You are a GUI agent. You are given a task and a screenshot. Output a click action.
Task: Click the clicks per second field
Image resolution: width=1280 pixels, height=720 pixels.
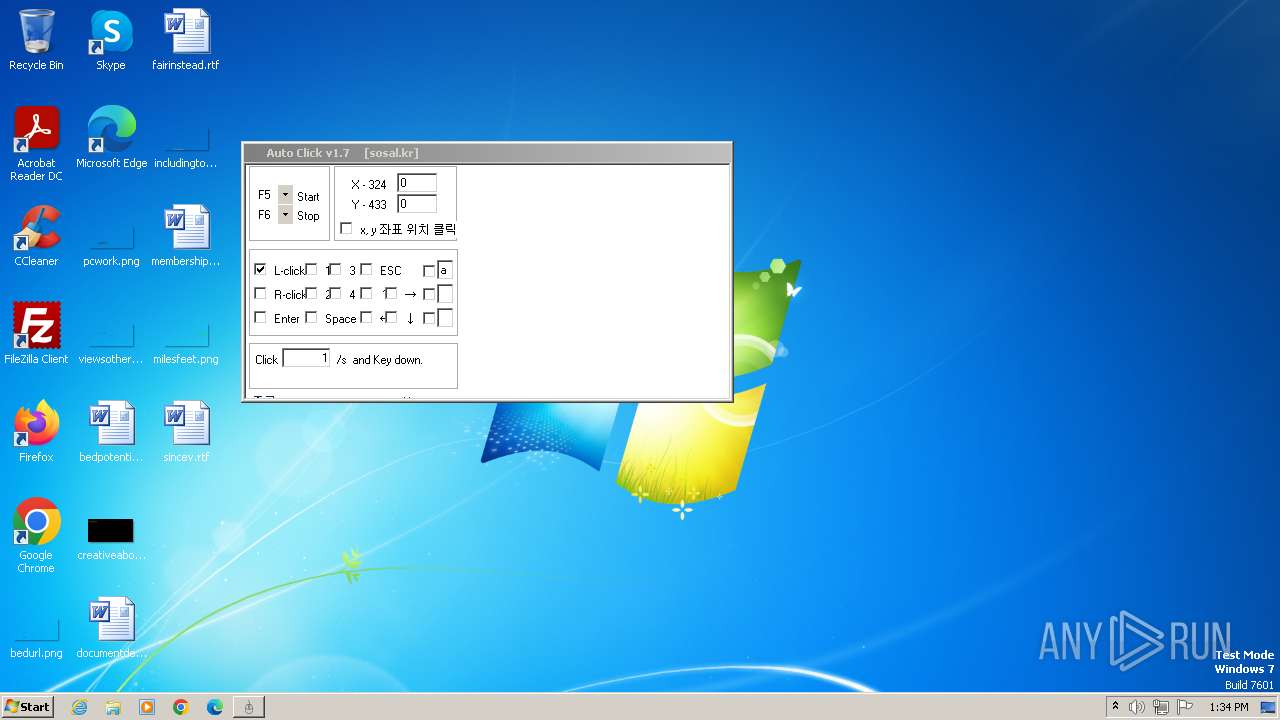(306, 358)
